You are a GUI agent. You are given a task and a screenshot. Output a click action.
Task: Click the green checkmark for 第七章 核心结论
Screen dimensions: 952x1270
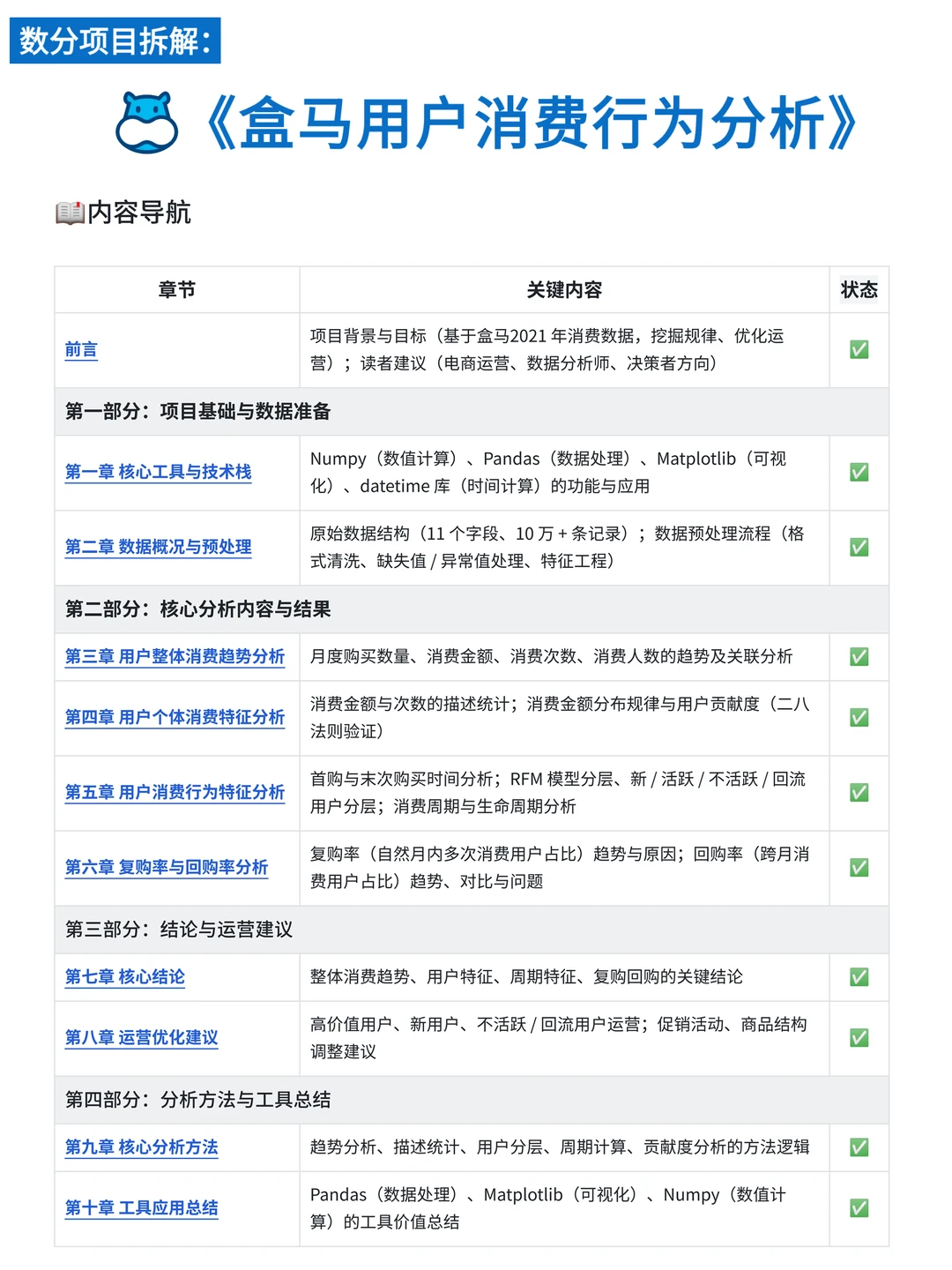click(859, 977)
